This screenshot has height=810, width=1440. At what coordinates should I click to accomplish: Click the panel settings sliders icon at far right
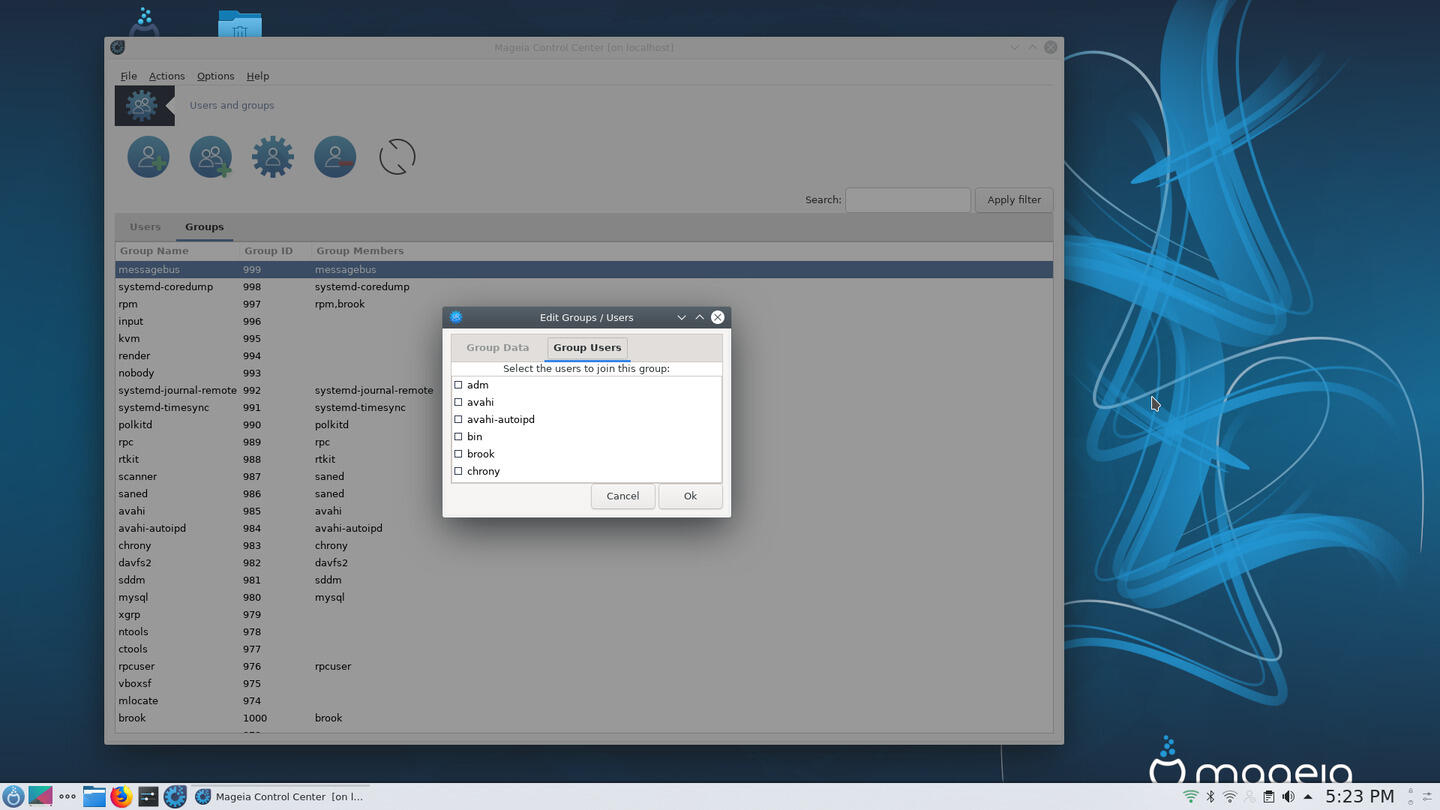[x=1428, y=797]
